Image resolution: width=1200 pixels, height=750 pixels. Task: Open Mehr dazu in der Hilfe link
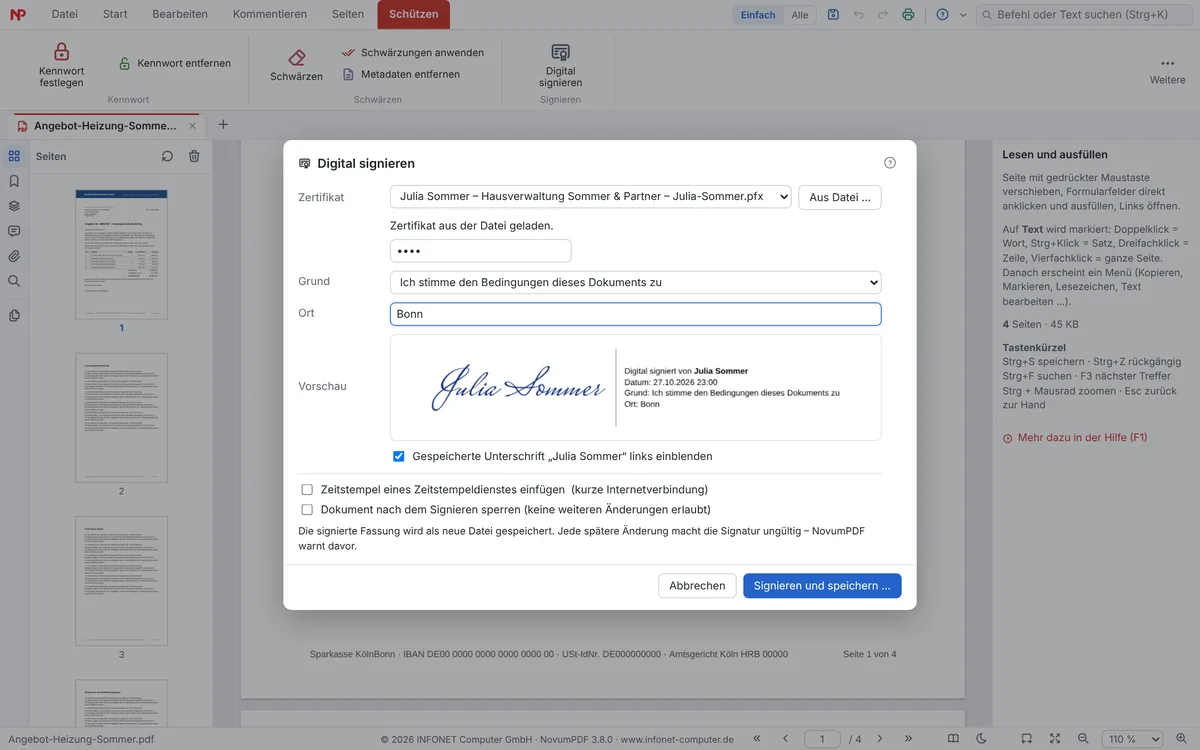(x=1075, y=438)
